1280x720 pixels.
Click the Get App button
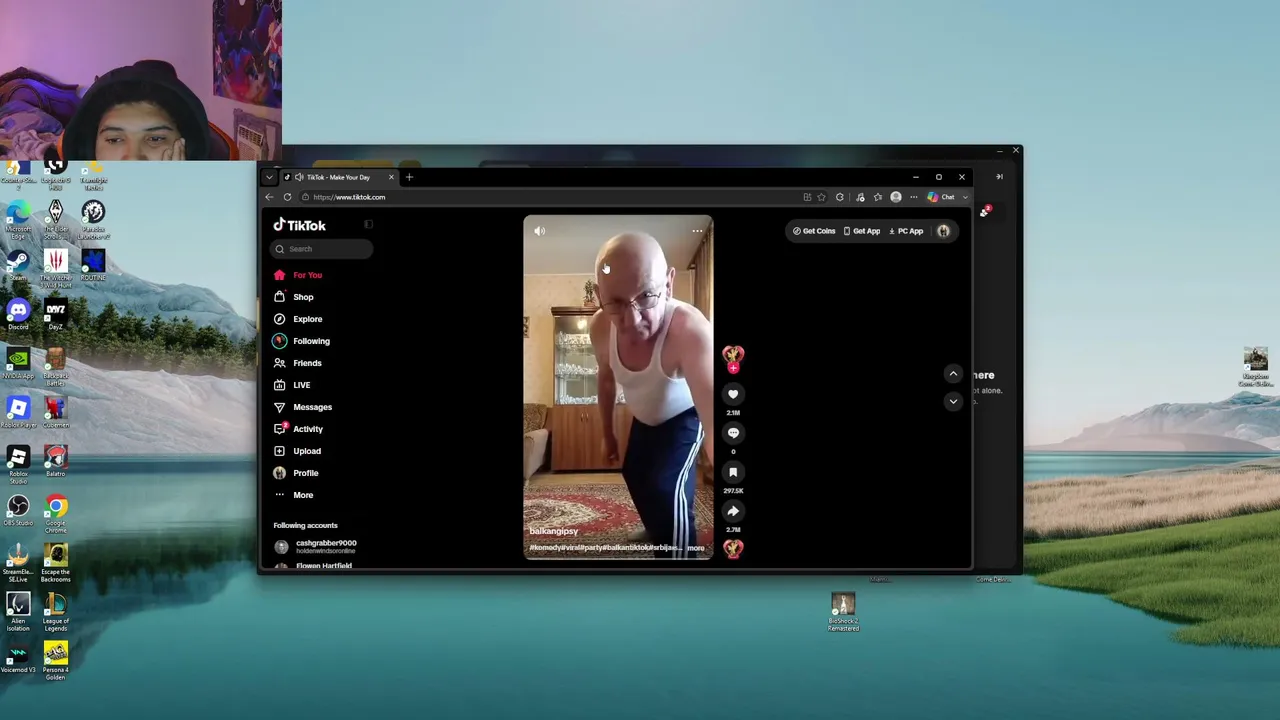(x=862, y=231)
